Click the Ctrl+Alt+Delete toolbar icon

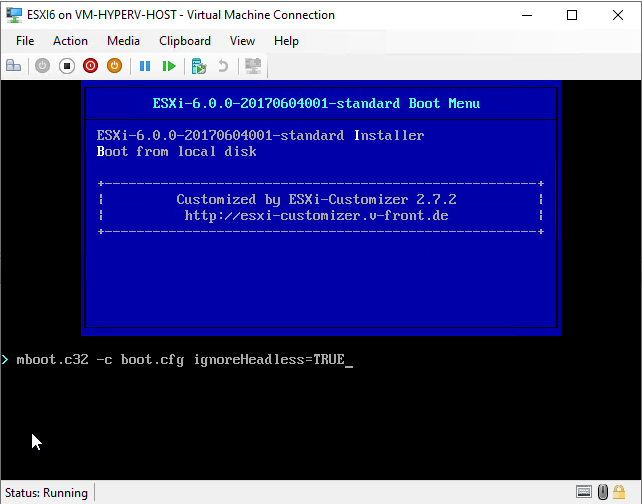click(x=14, y=66)
